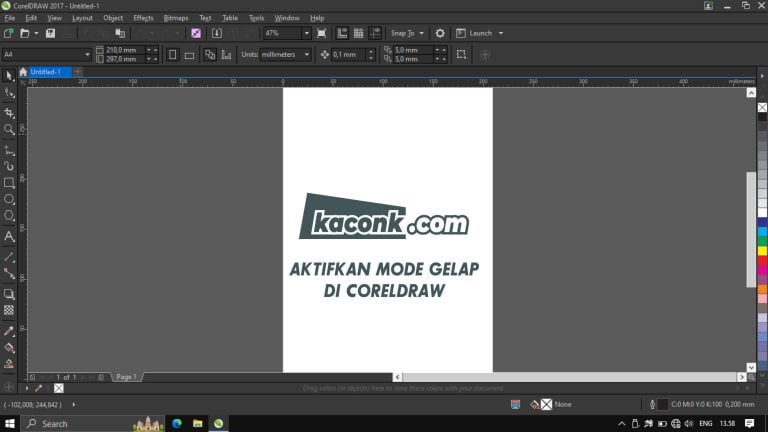Screen dimensions: 768x432
Task: Toggle All pages layout button
Action: 210,54
